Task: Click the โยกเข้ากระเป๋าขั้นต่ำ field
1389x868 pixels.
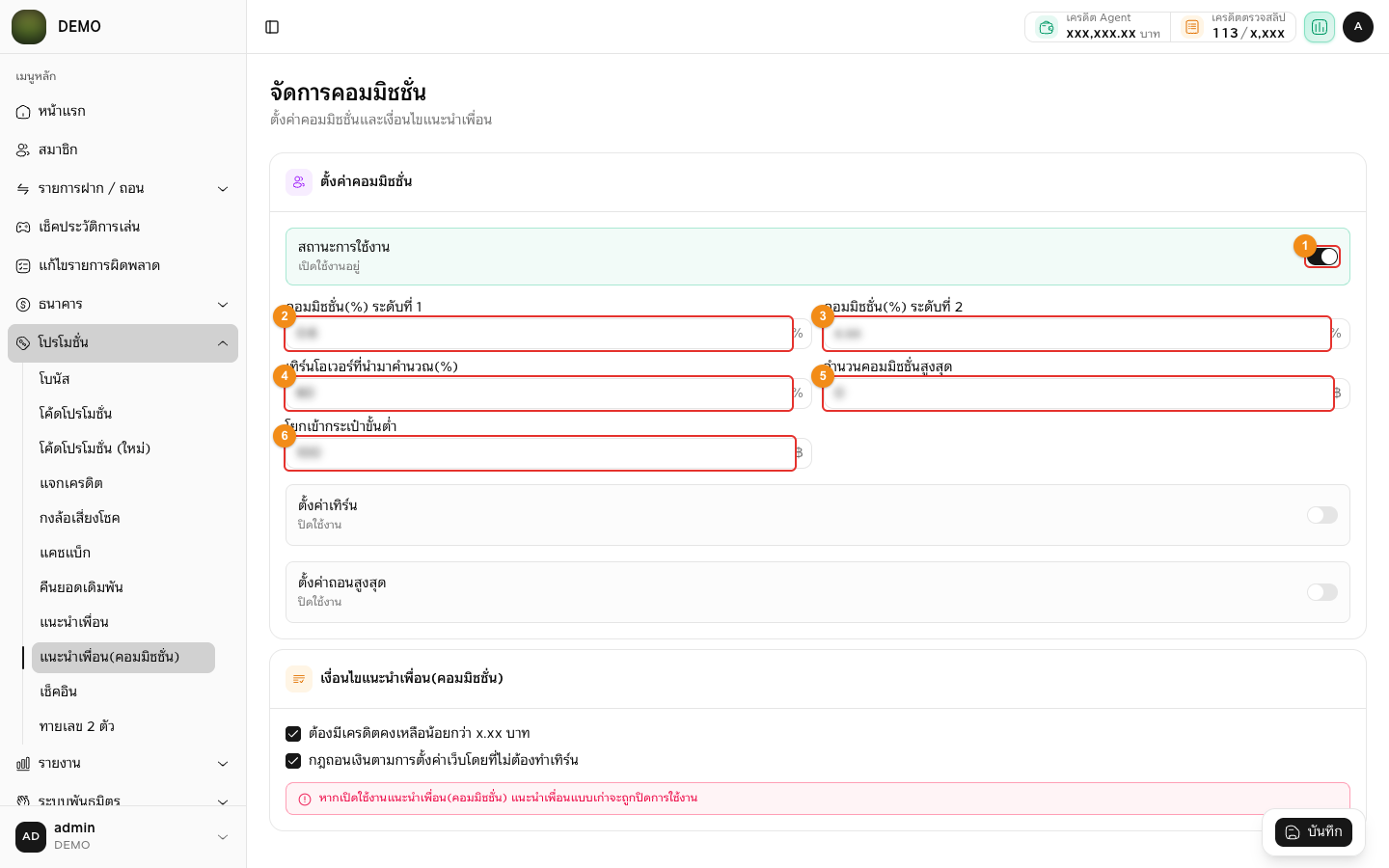Action: 540,453
